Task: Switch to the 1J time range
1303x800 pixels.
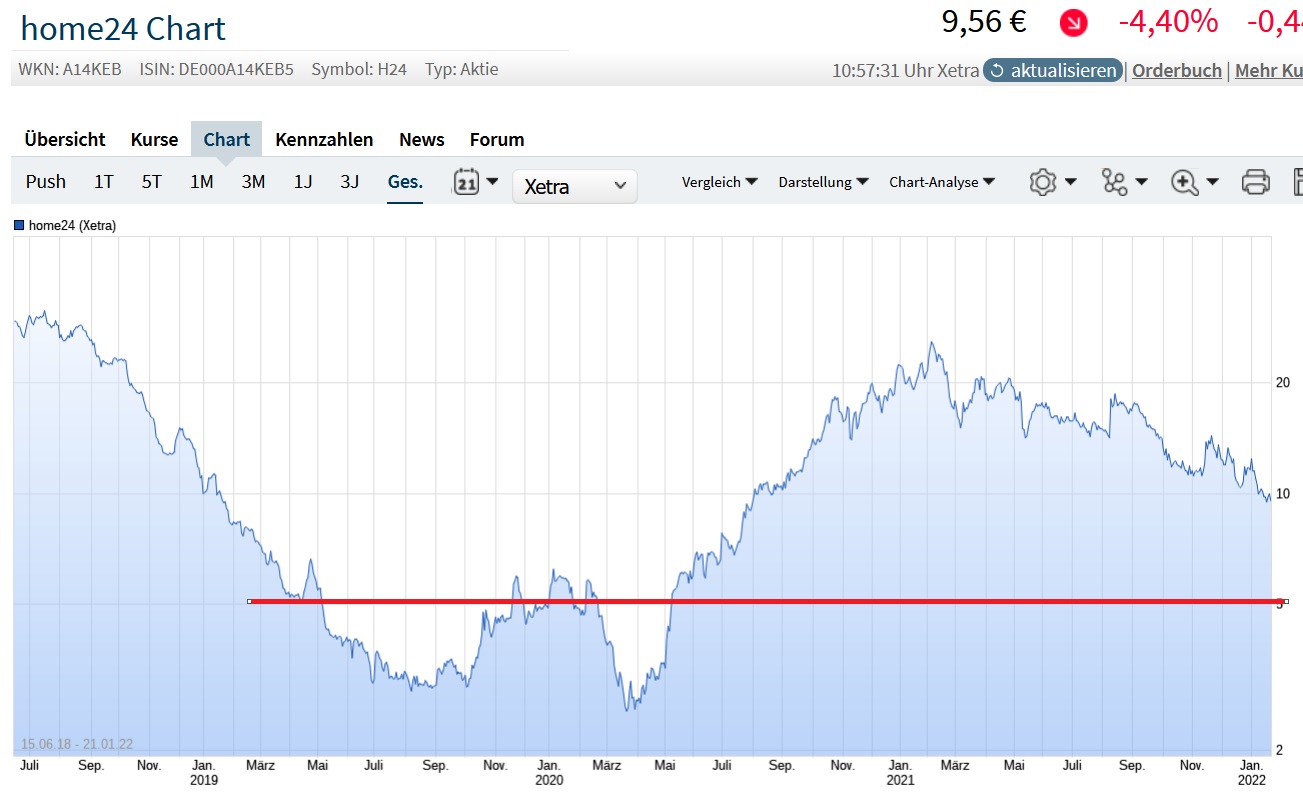Action: [x=303, y=182]
